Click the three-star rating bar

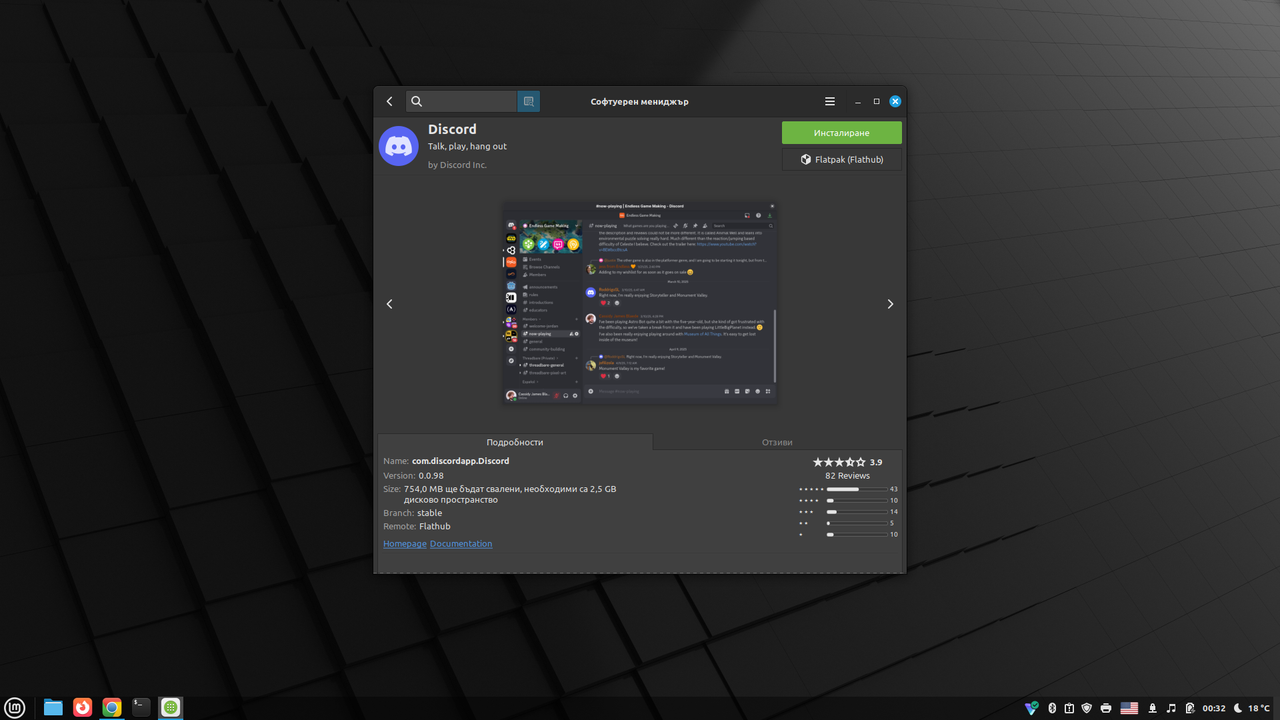(857, 512)
